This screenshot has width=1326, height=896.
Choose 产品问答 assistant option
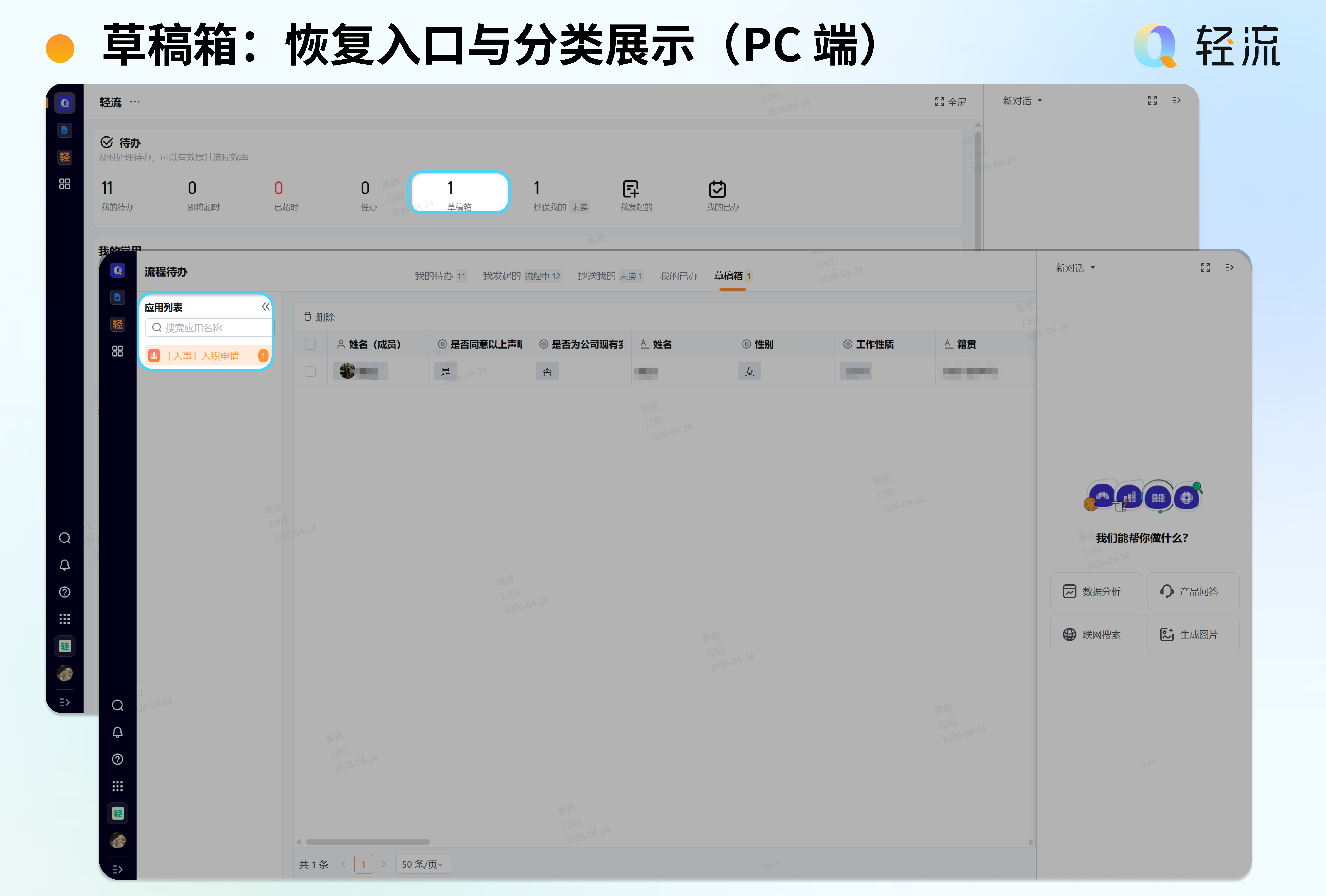point(1193,591)
